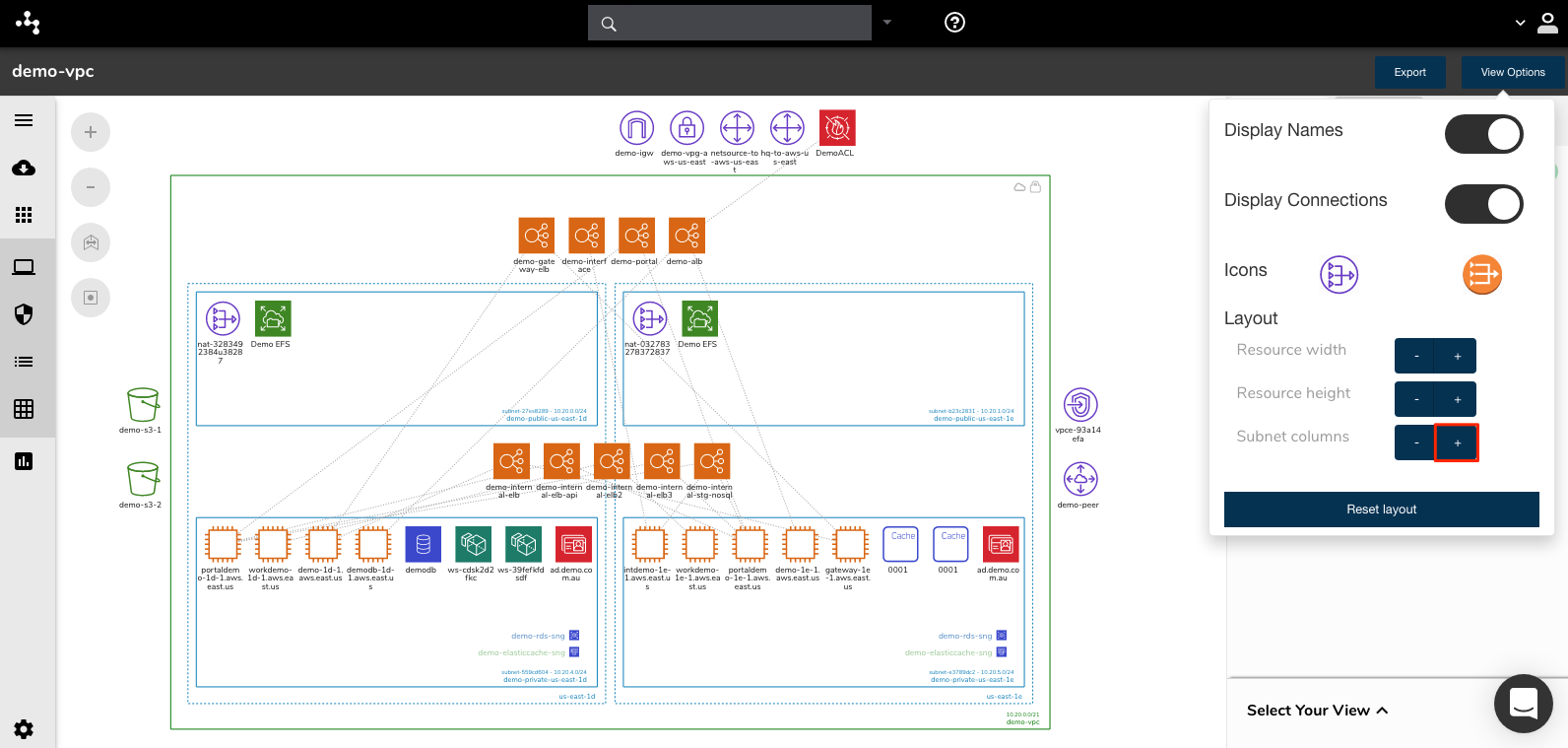Select the demo-peer peering icon
The height and width of the screenshot is (748, 1568).
point(1080,480)
